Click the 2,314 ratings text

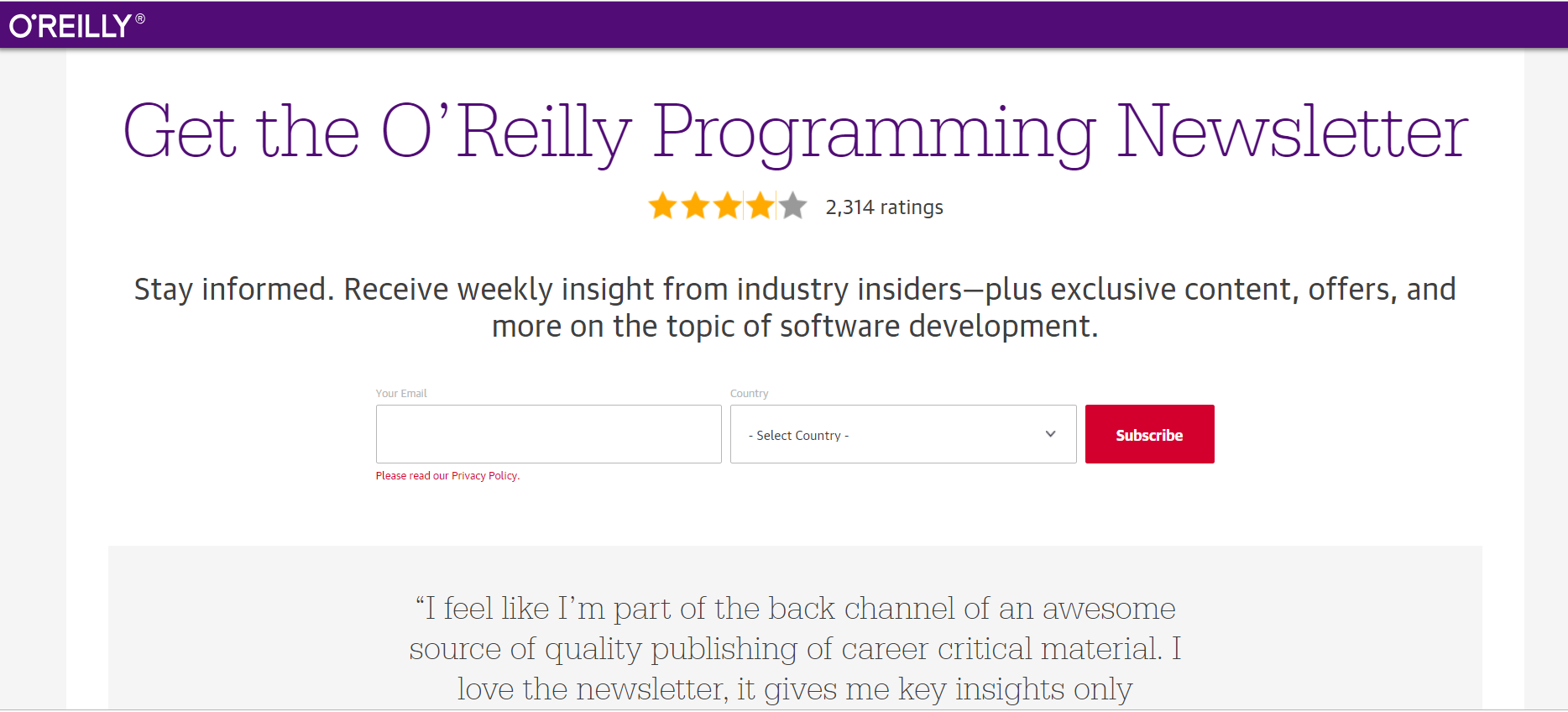point(884,207)
